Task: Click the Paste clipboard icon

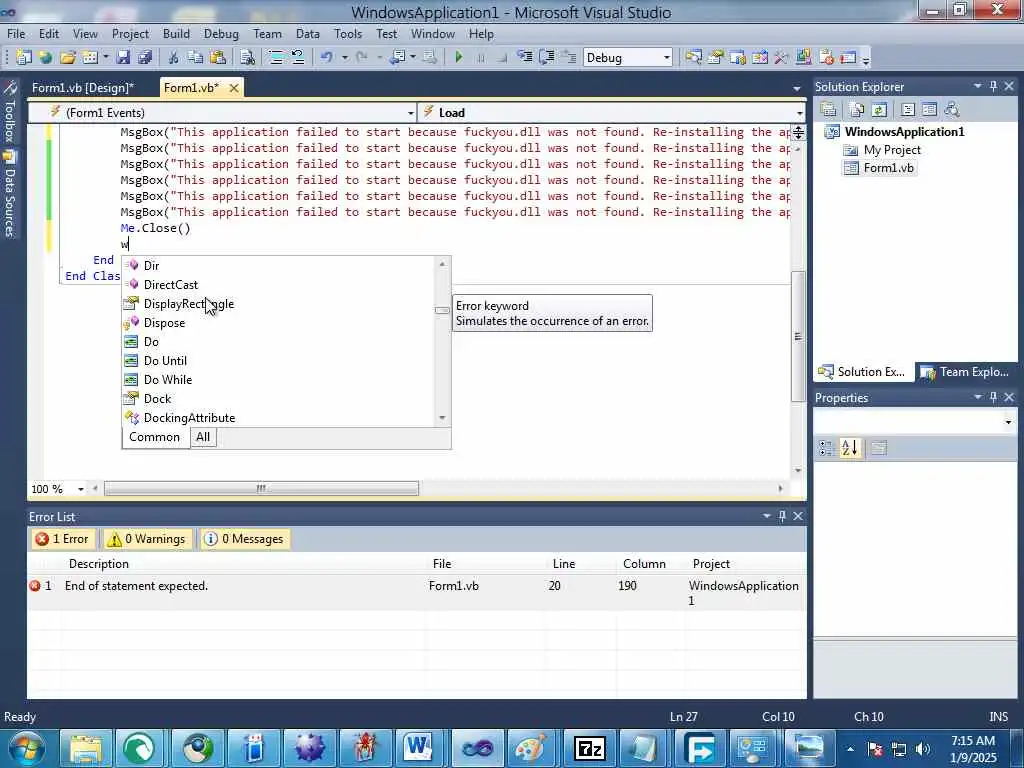Action: tap(217, 57)
